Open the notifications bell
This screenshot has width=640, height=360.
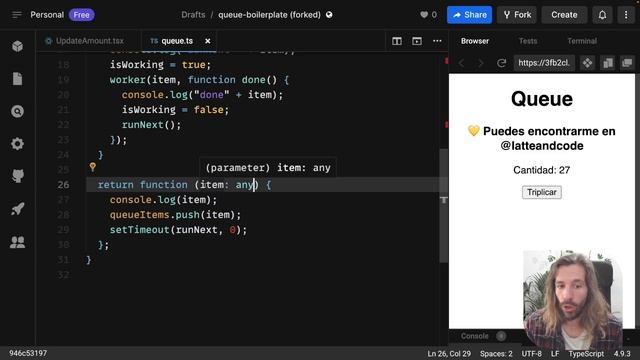(x=602, y=15)
